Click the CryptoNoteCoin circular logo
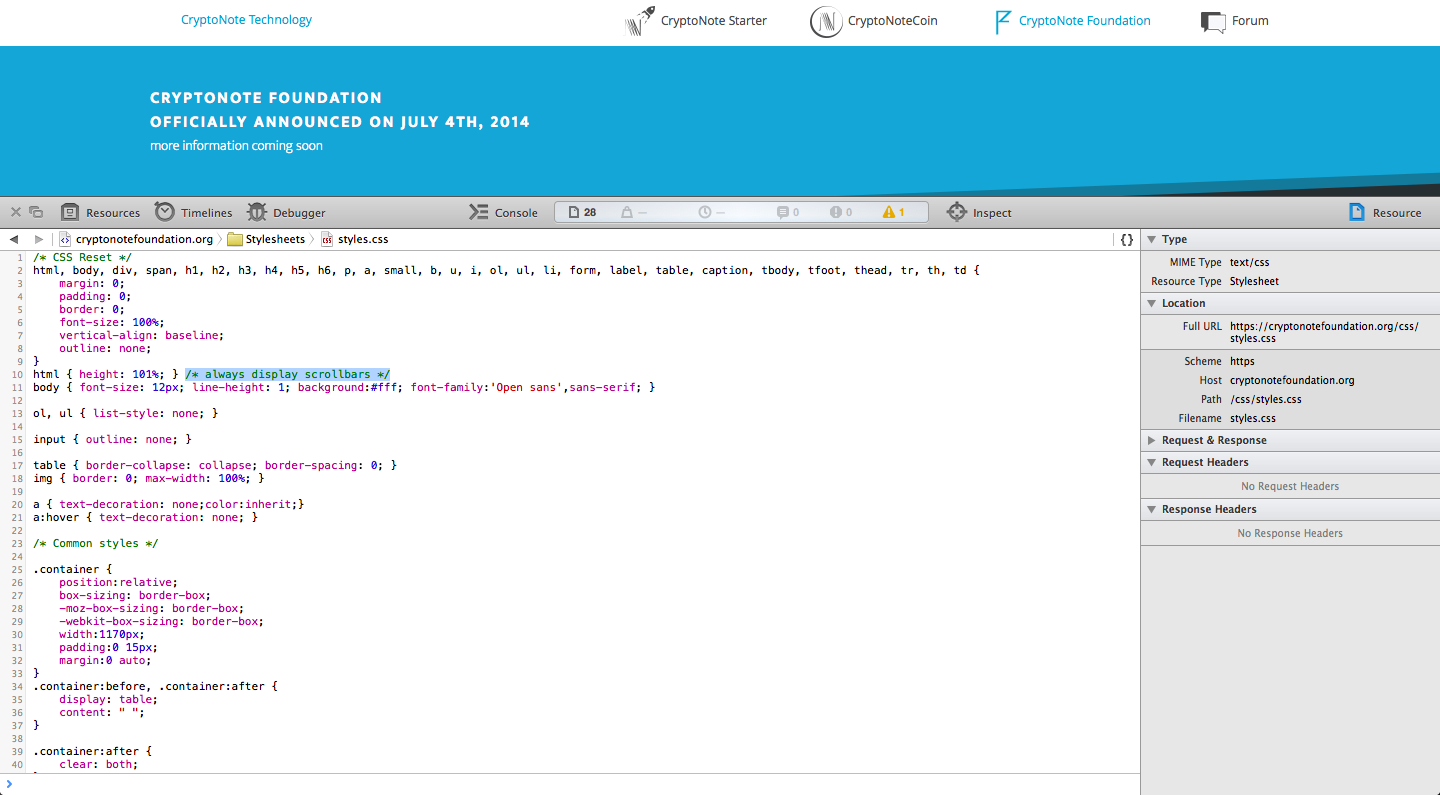The width and height of the screenshot is (1440, 795). pyautogui.click(x=826, y=21)
